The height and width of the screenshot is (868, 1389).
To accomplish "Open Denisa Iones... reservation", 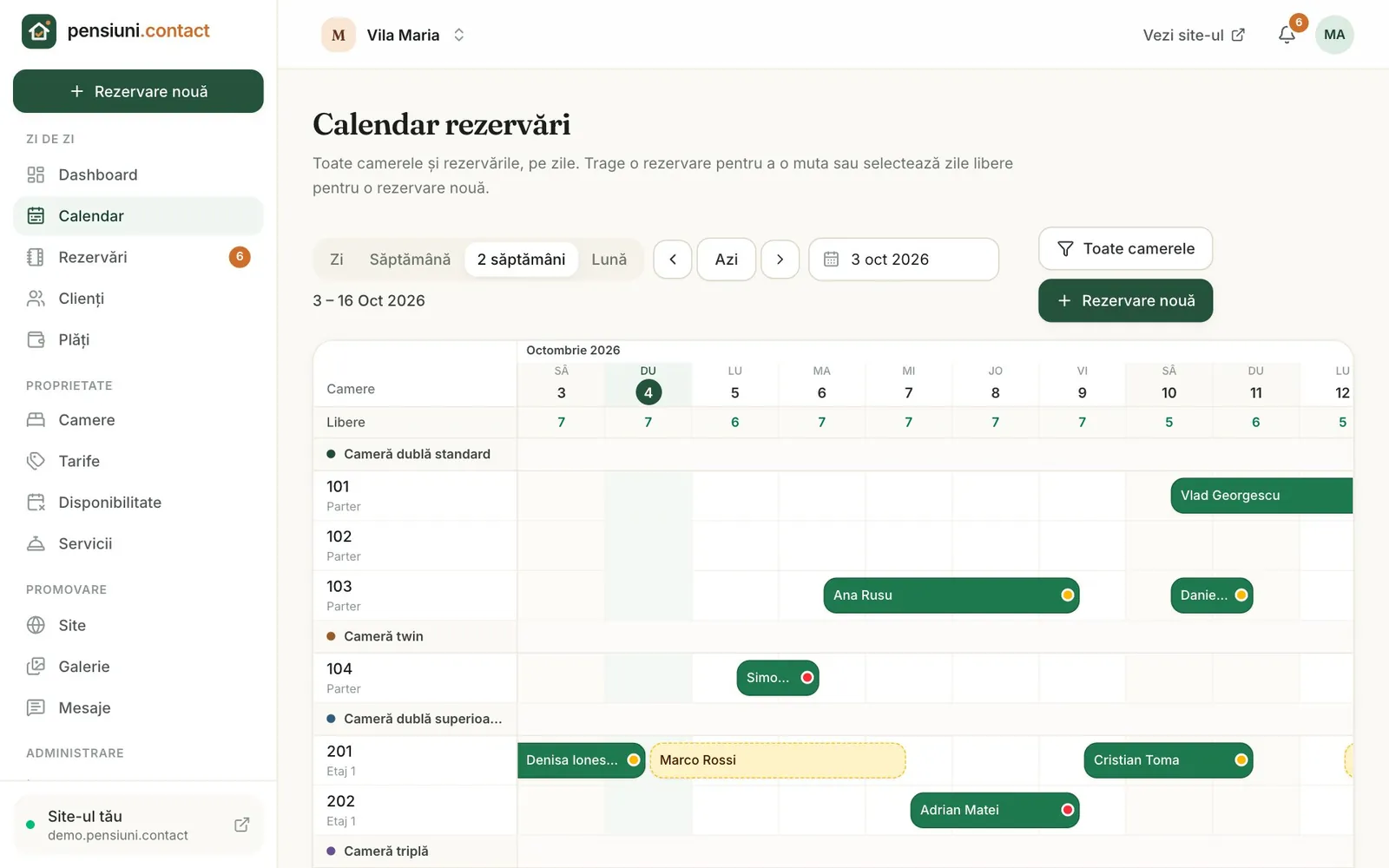I will (x=581, y=760).
